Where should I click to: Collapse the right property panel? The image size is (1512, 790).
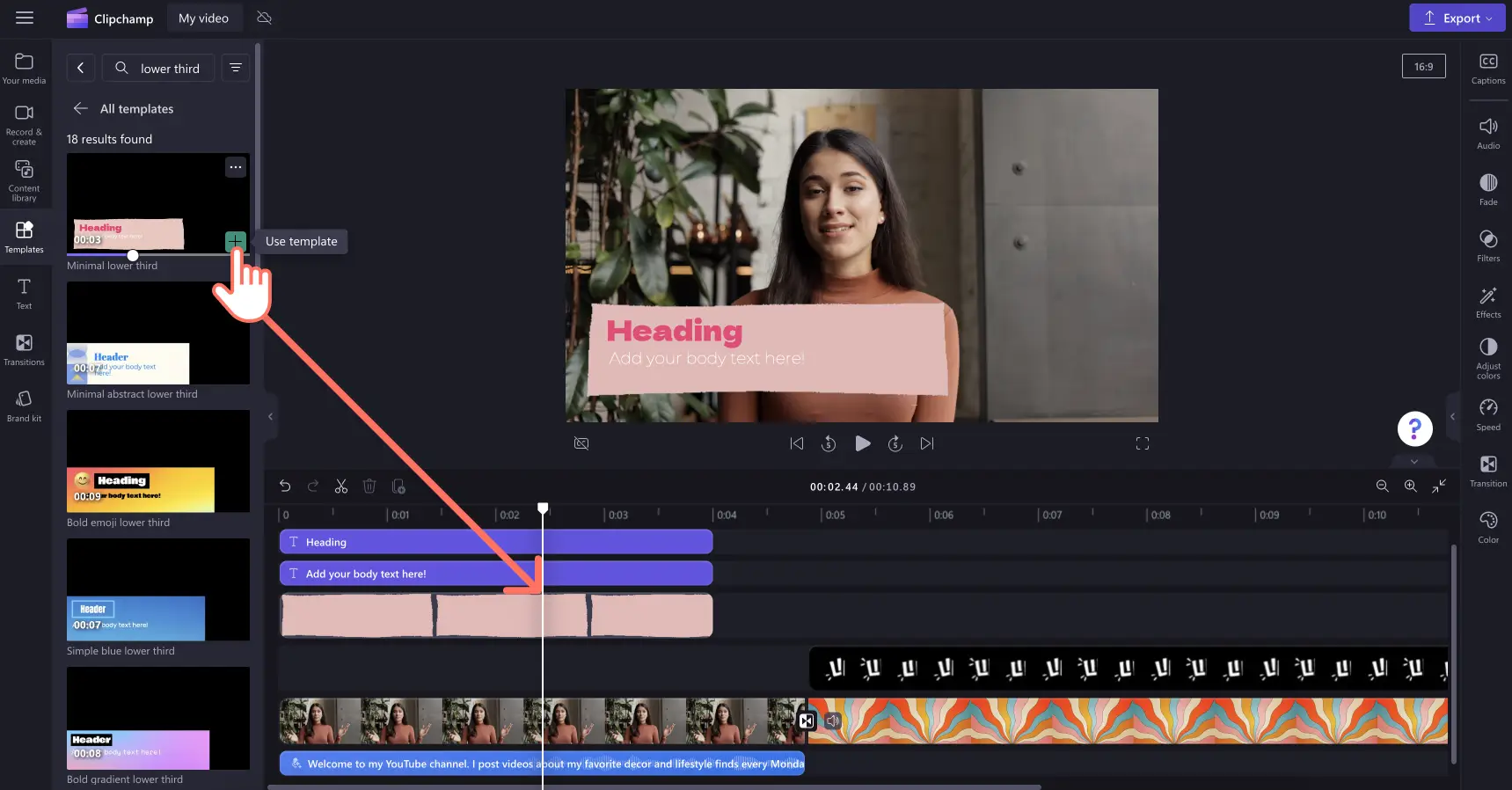point(1452,416)
